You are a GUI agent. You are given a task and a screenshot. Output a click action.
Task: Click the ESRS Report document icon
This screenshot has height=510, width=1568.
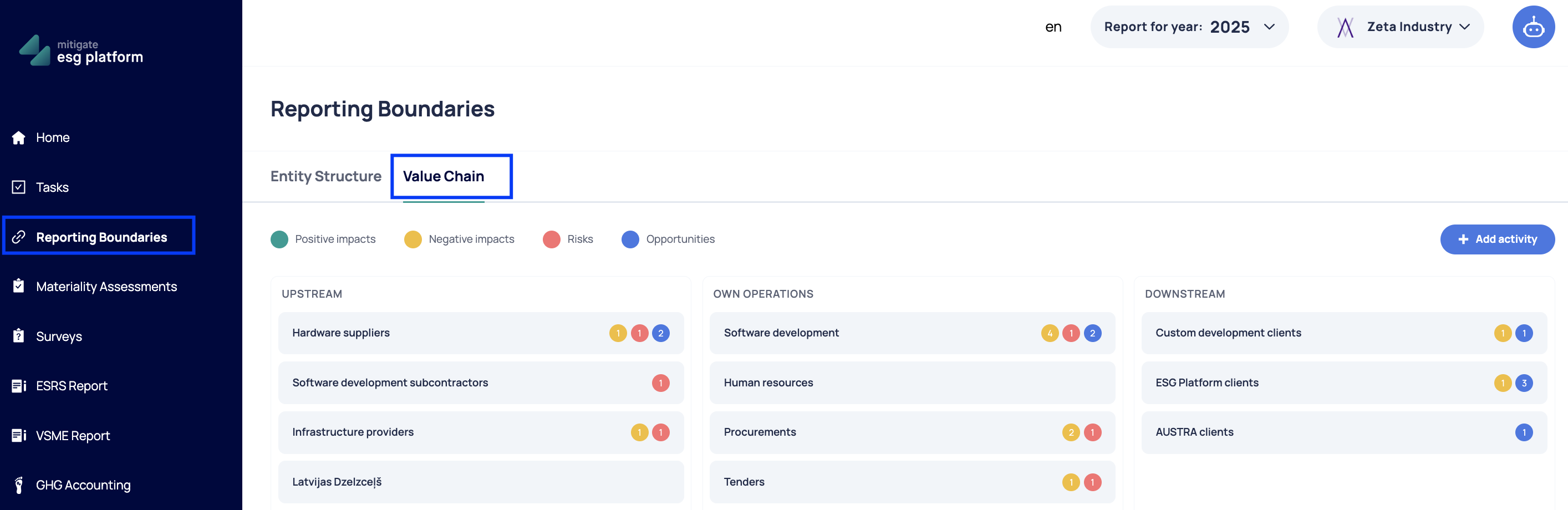coord(19,386)
